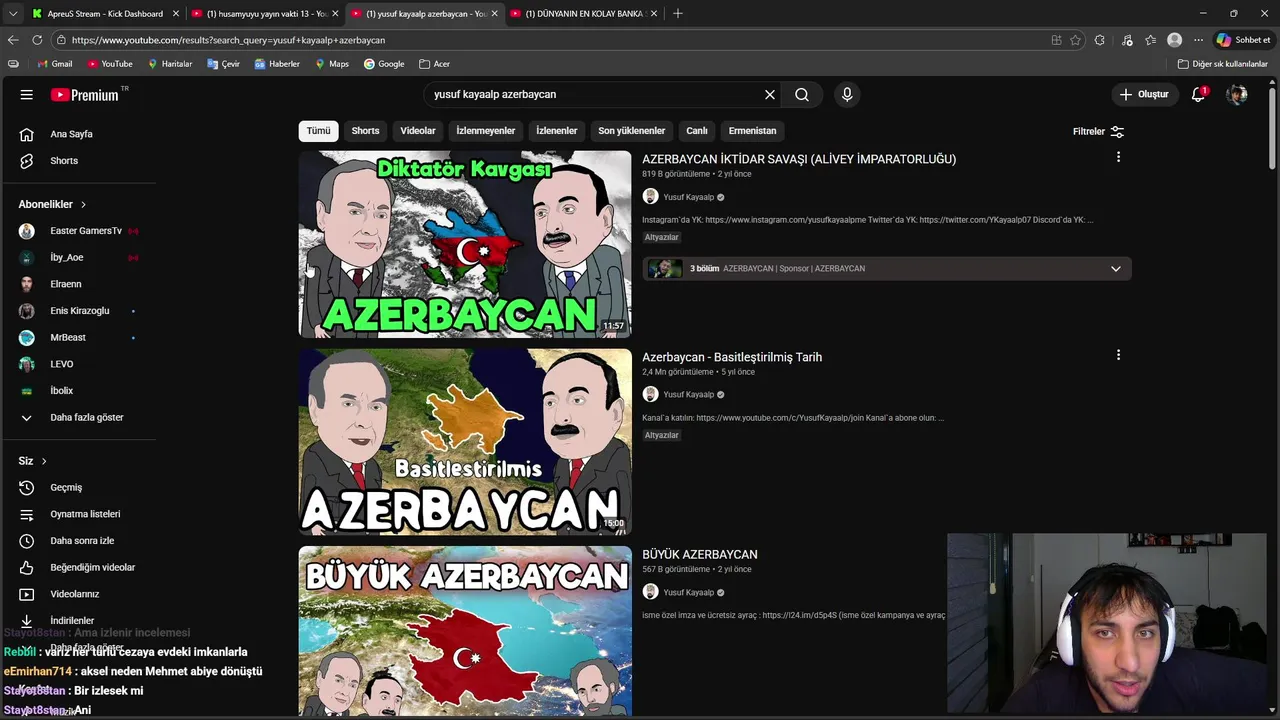The width and height of the screenshot is (1280, 720).
Task: Click the browser address bar URL
Action: [x=228, y=40]
